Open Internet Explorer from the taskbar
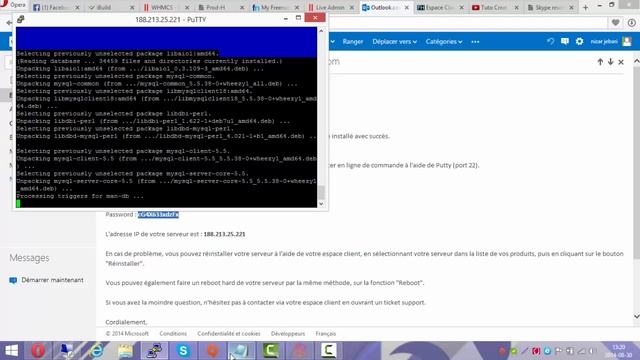The height and width of the screenshot is (360, 640). tap(96, 351)
